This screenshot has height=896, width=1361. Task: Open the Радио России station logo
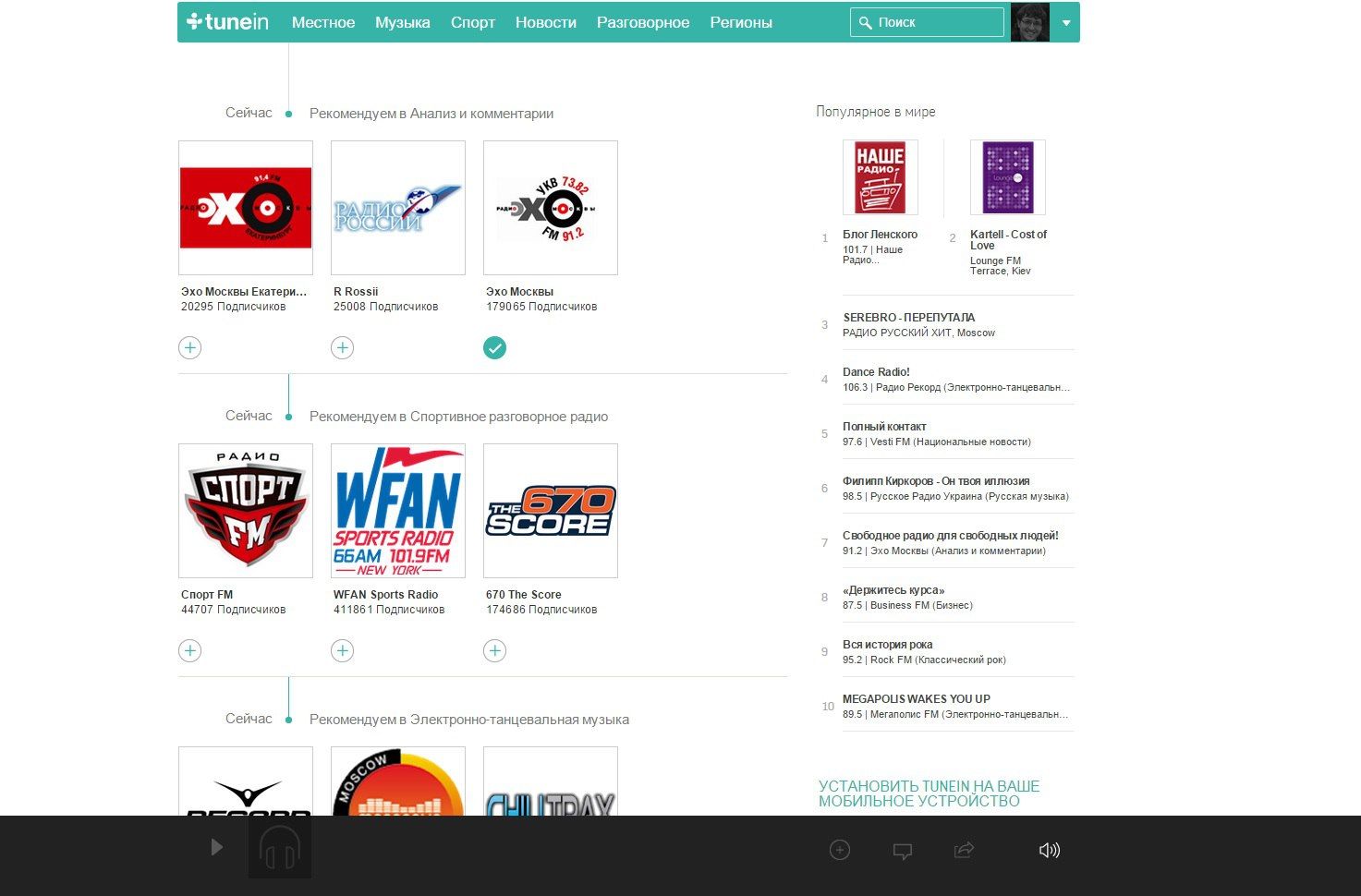[398, 208]
